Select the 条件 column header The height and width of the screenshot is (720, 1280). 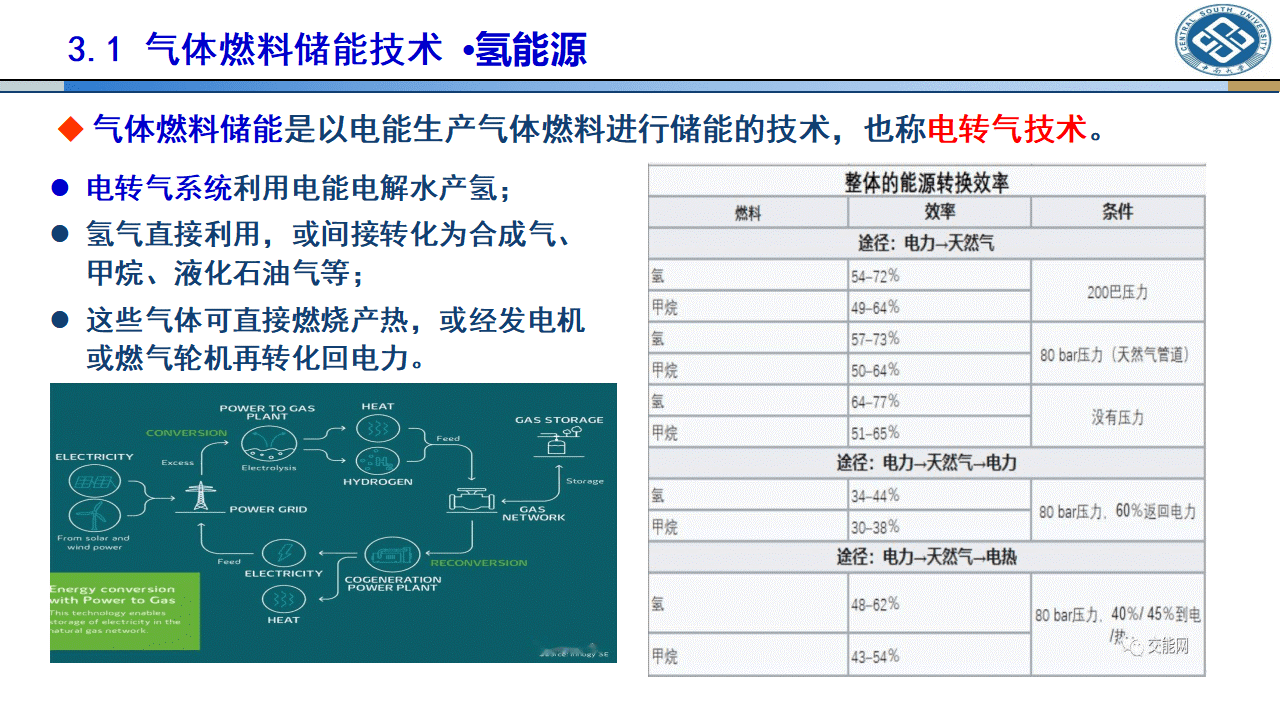coord(1118,212)
